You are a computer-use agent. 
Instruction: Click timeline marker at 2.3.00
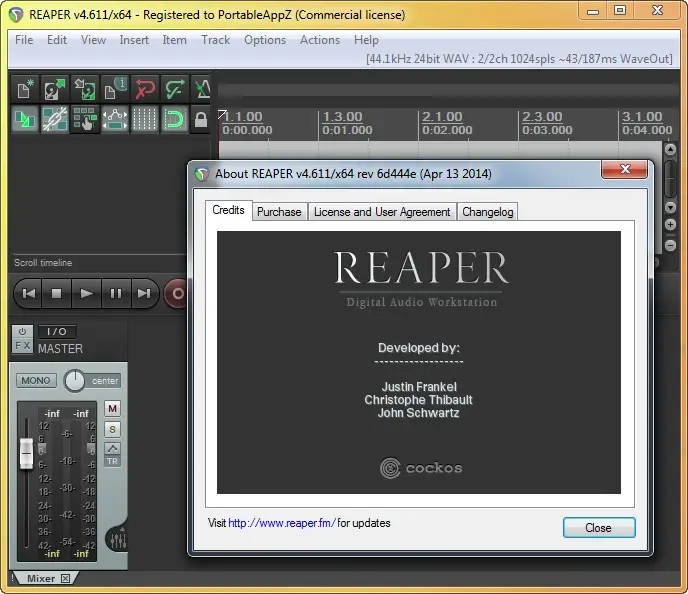tap(542, 117)
